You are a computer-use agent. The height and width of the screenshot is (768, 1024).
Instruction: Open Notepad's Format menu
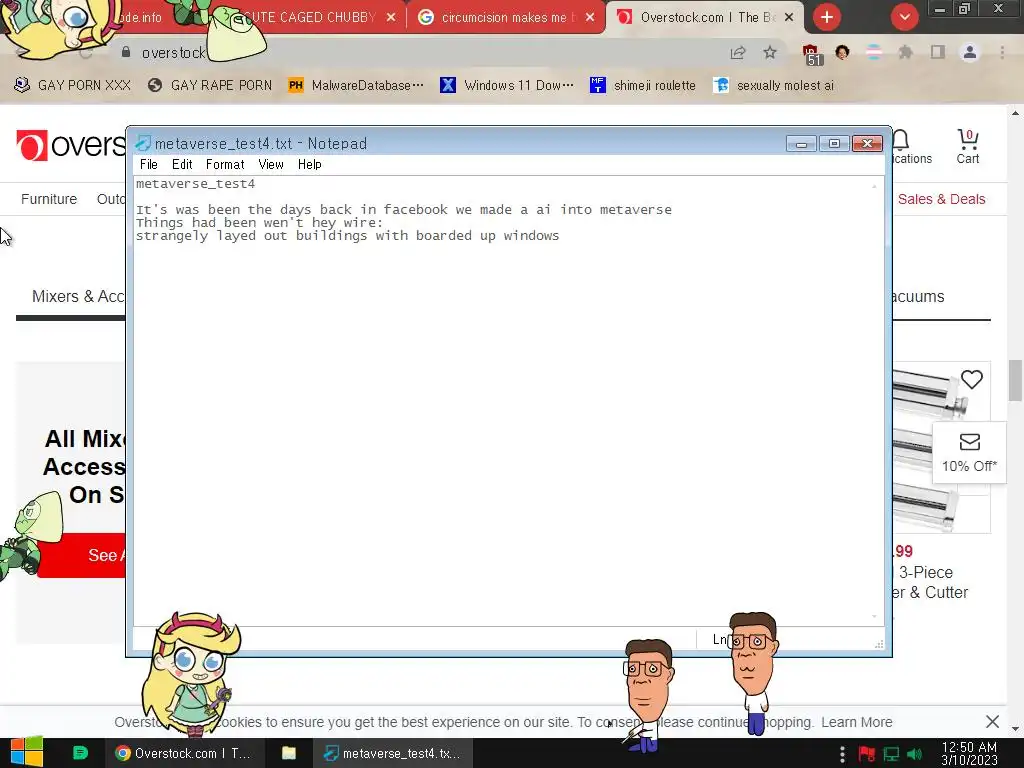pyautogui.click(x=225, y=165)
